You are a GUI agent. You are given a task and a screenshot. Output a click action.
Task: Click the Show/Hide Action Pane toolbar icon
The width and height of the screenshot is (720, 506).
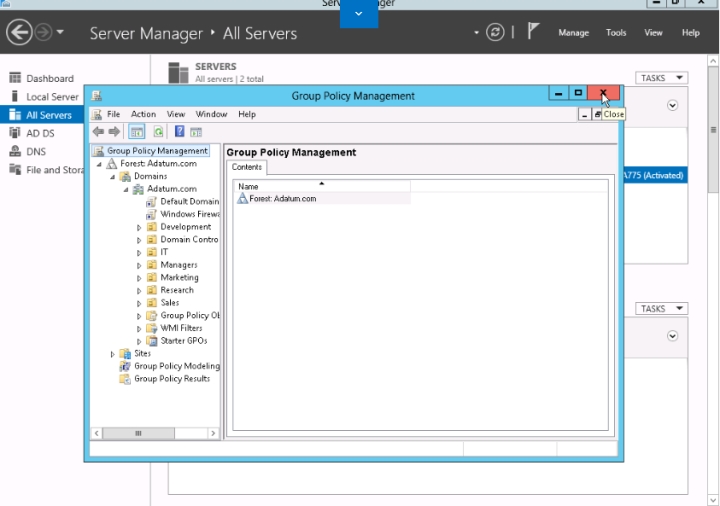coord(197,132)
